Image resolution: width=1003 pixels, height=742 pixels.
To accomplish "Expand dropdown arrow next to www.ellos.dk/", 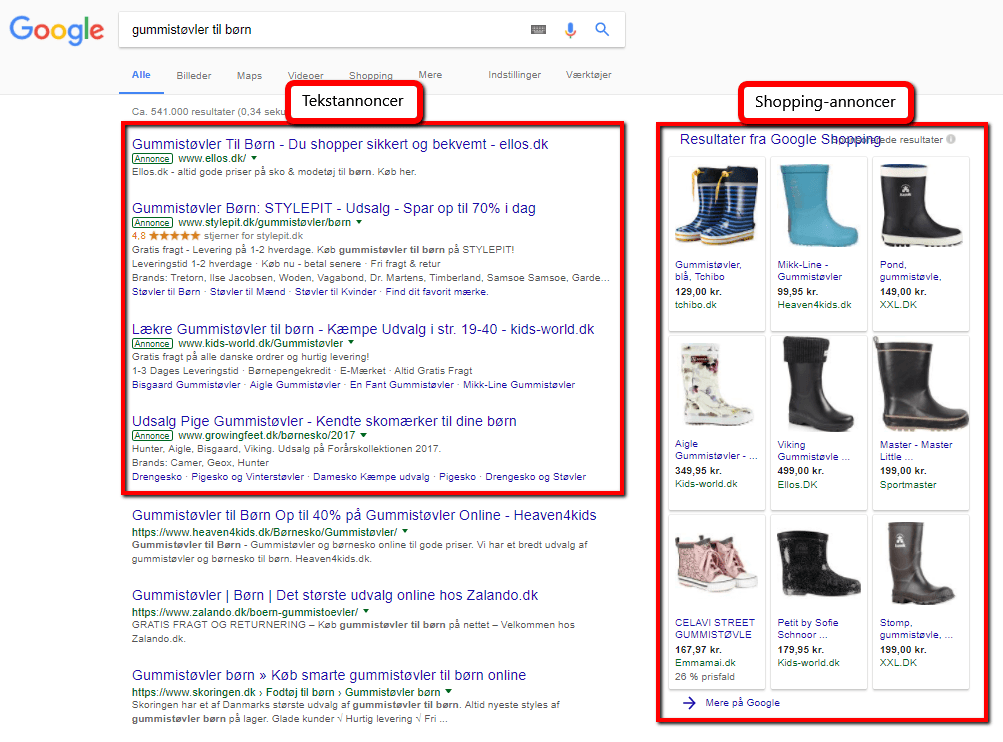I will coord(254,158).
